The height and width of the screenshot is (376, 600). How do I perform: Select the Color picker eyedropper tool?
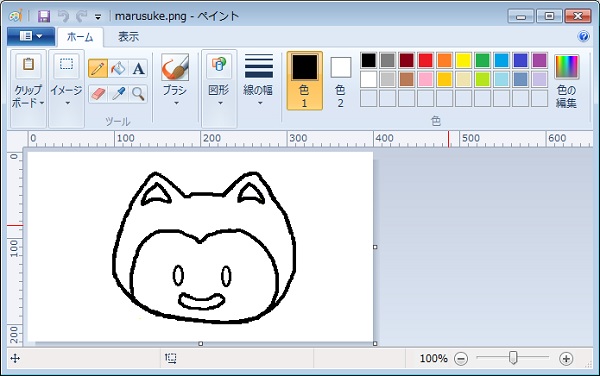[118, 93]
